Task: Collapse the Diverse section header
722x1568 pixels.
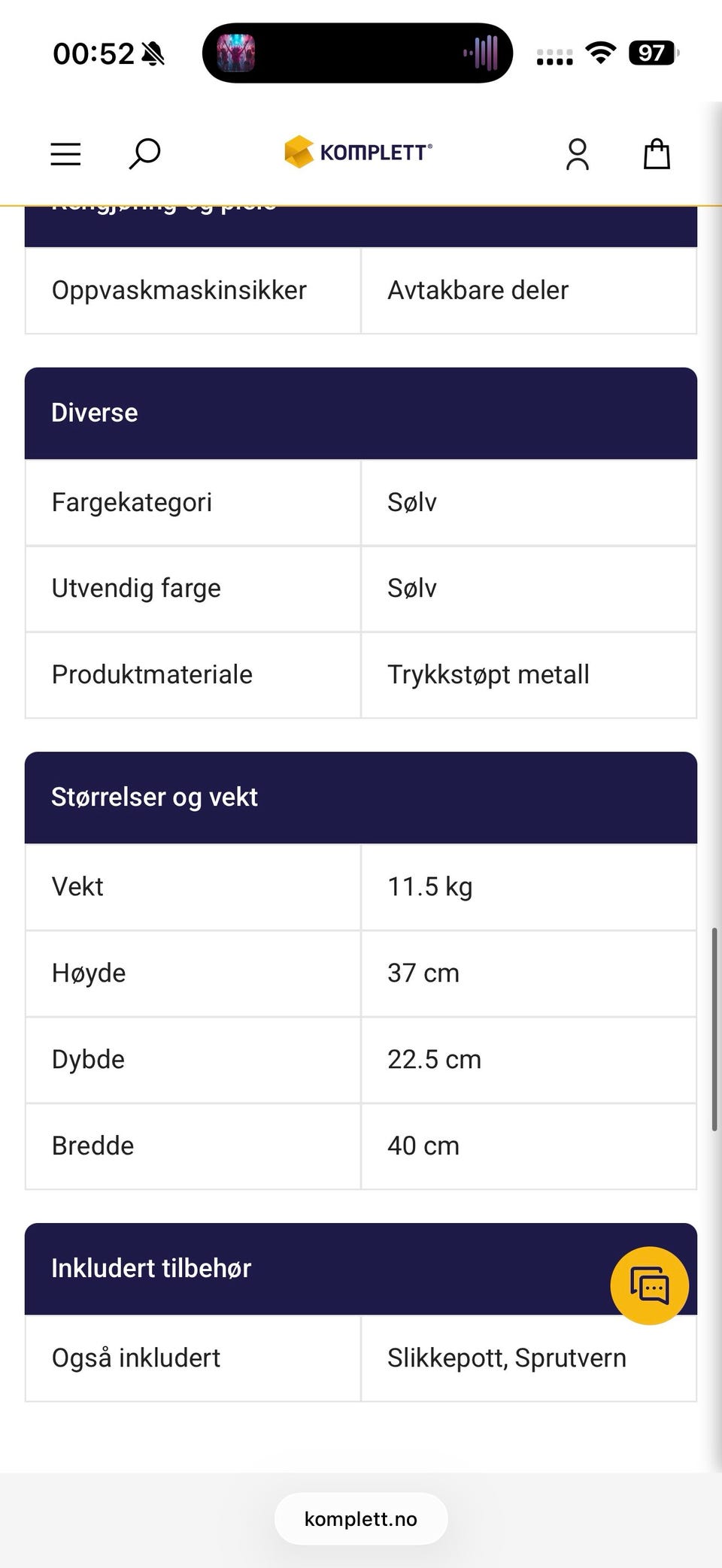Action: pos(361,413)
